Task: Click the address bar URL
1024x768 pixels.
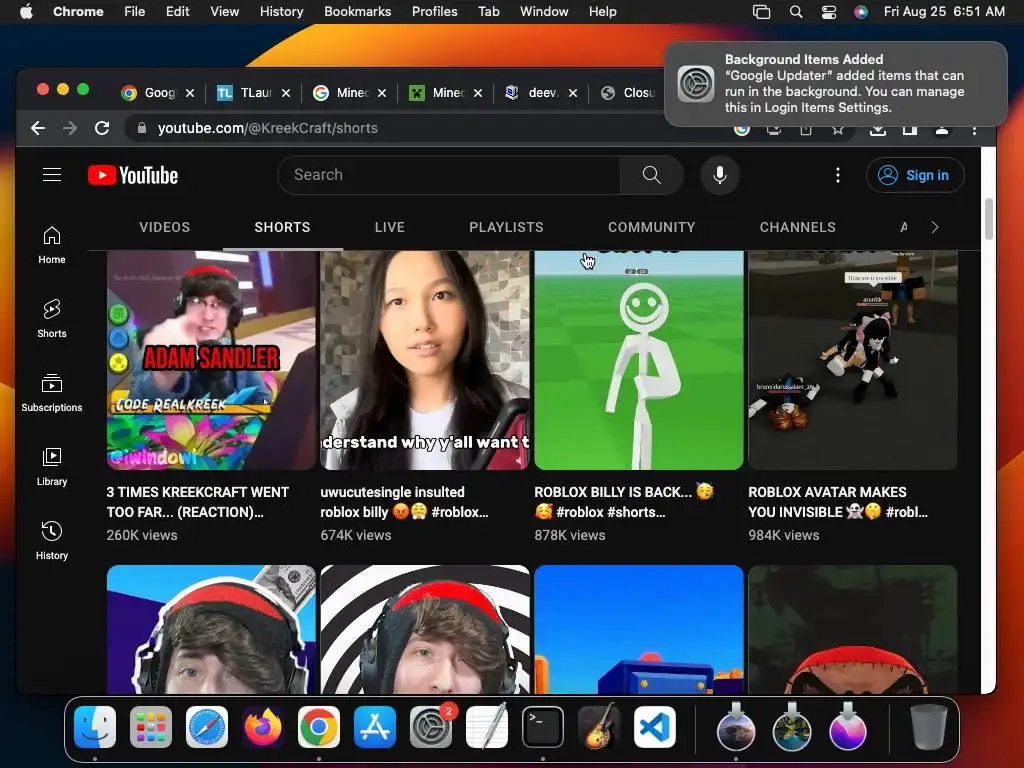Action: [x=268, y=128]
